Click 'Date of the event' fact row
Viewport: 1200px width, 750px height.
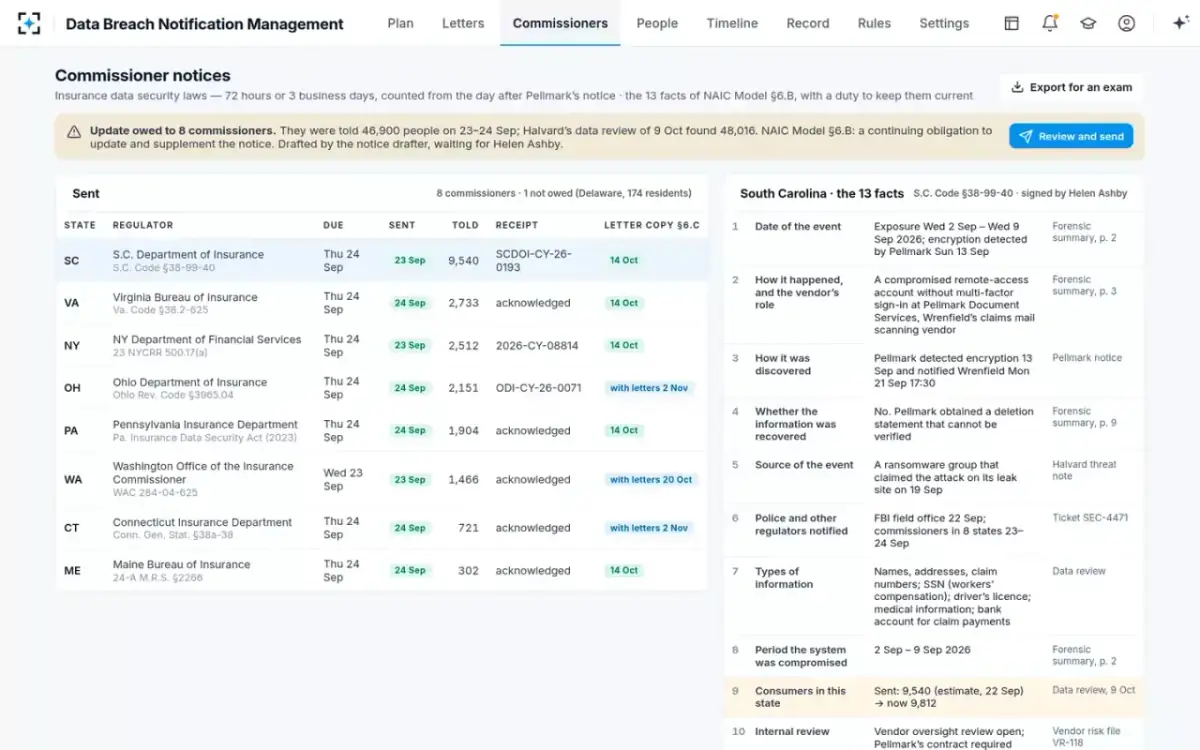[x=934, y=239]
